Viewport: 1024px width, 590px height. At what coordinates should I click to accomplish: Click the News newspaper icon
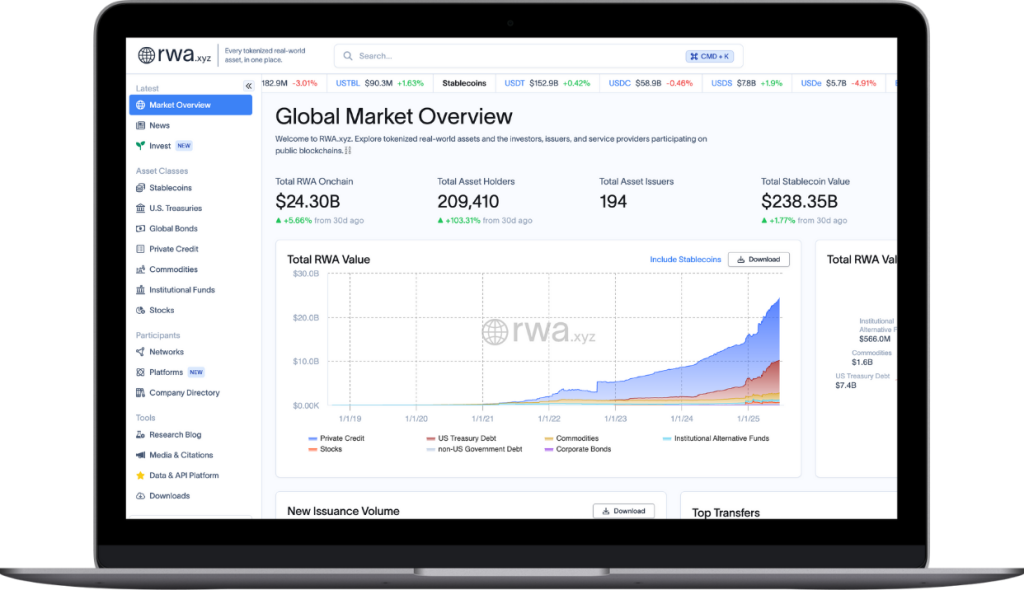[x=140, y=125]
